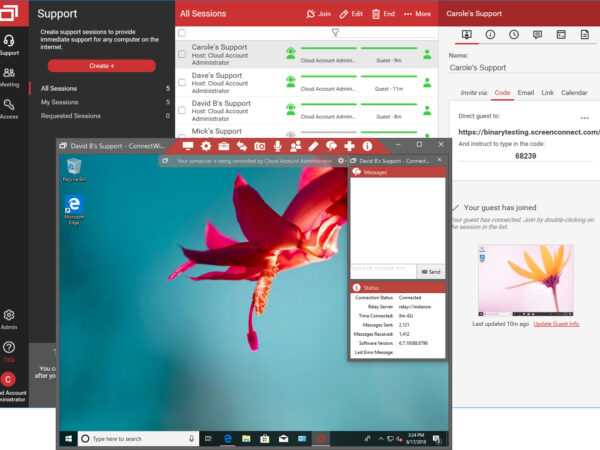Collapse the Status panel header
This screenshot has width=600, height=450.
click(x=398, y=287)
